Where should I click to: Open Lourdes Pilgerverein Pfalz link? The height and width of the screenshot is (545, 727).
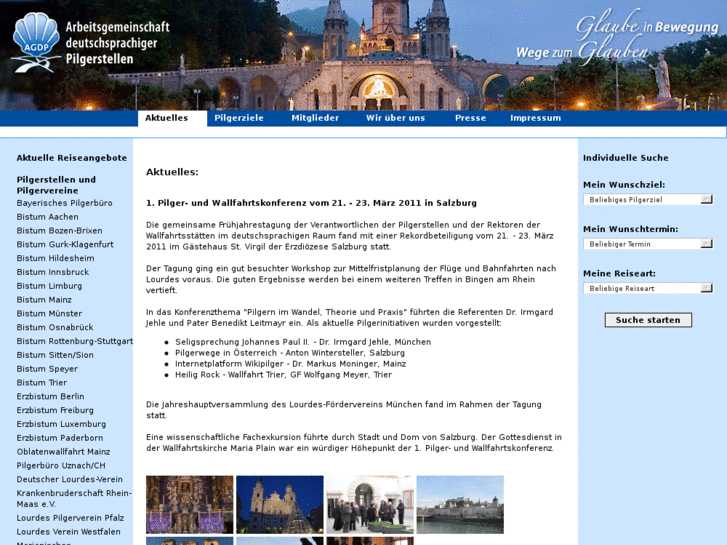70,518
